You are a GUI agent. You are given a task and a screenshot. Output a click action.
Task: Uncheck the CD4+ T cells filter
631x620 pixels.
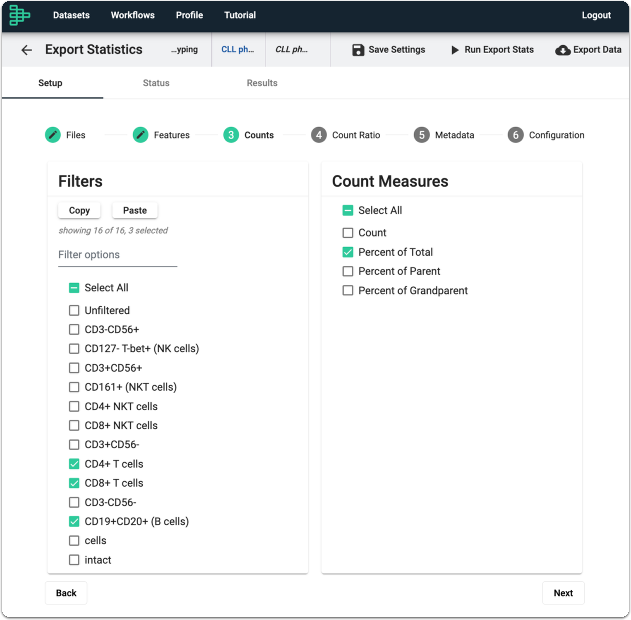tap(74, 464)
